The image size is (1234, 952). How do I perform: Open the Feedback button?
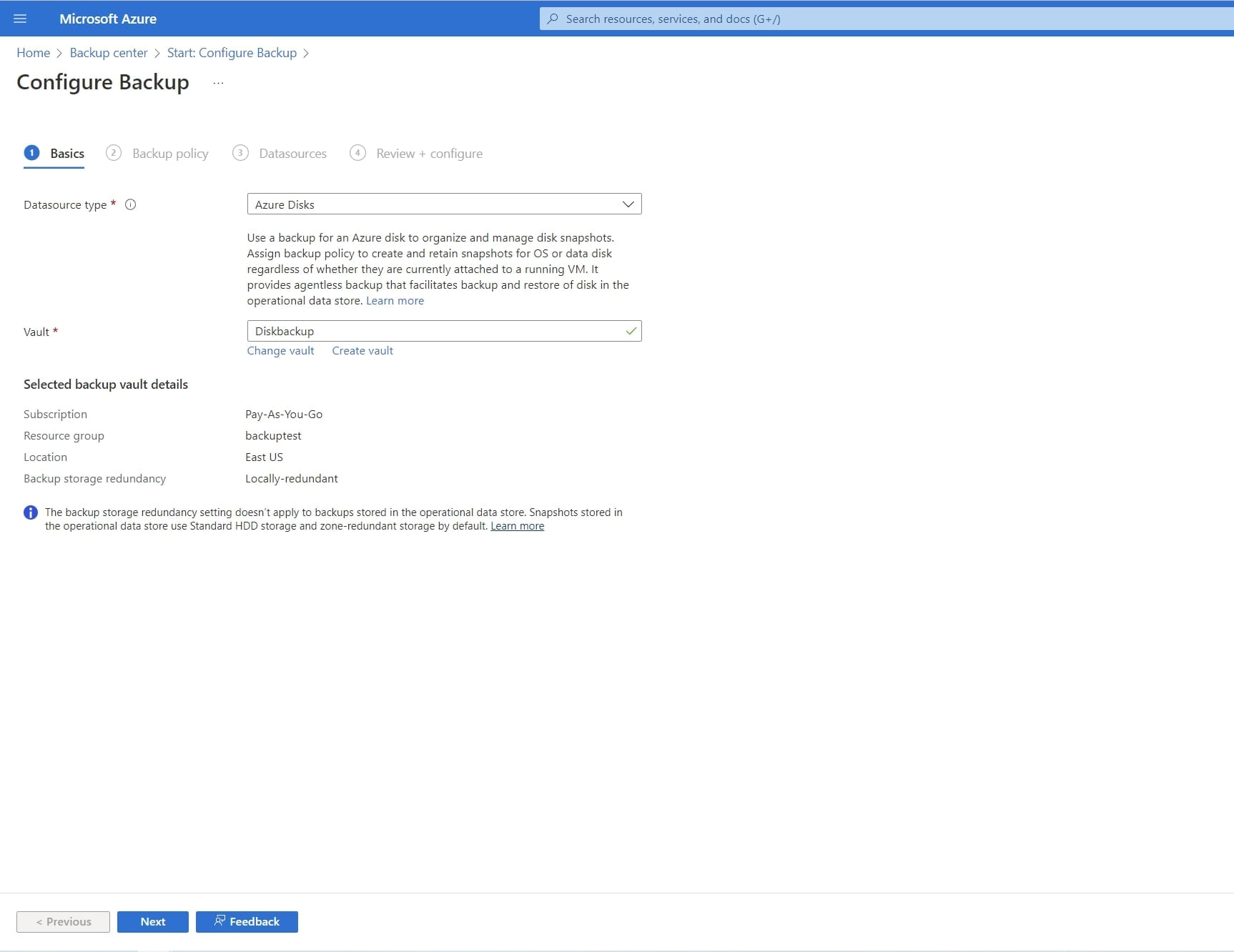tap(247, 922)
